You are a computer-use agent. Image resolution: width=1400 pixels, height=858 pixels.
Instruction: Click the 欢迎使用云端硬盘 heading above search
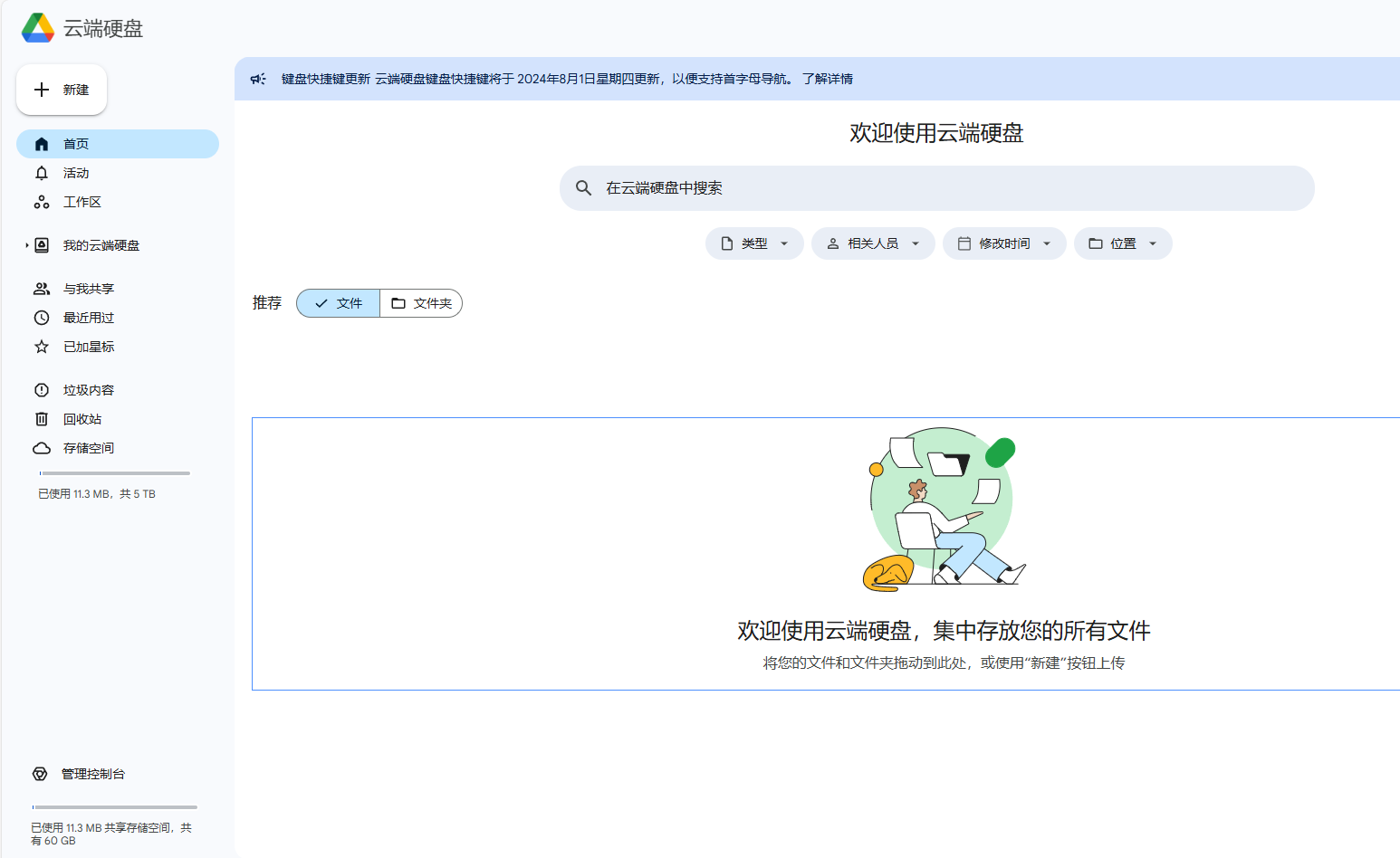pos(936,133)
